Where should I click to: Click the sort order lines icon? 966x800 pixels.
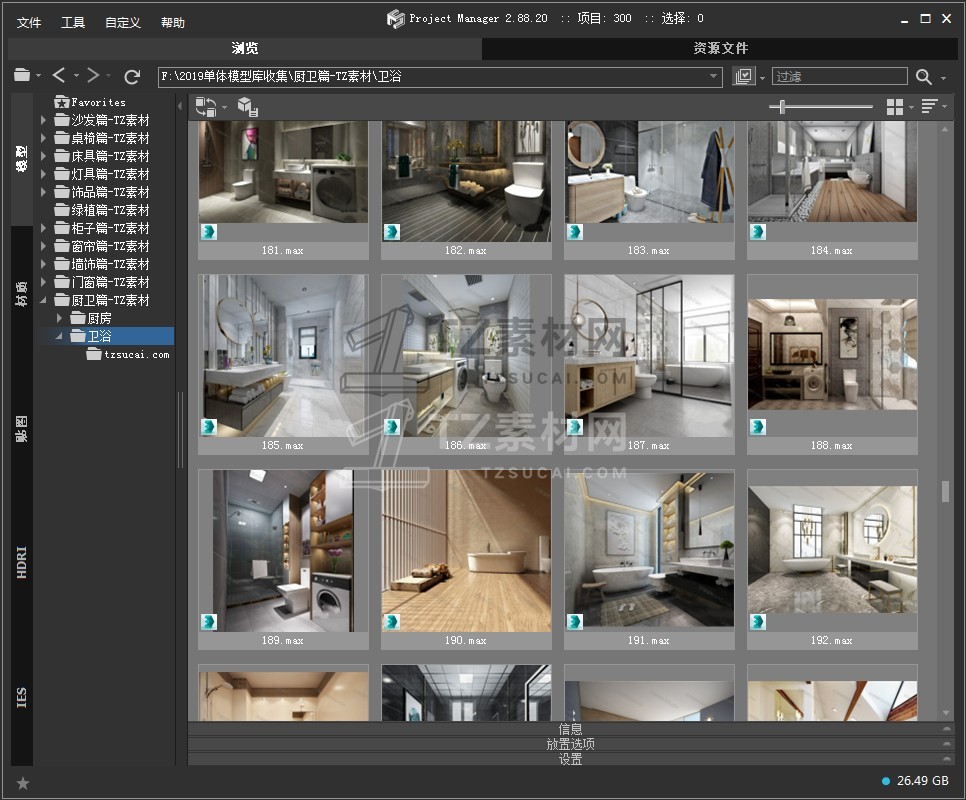click(929, 107)
